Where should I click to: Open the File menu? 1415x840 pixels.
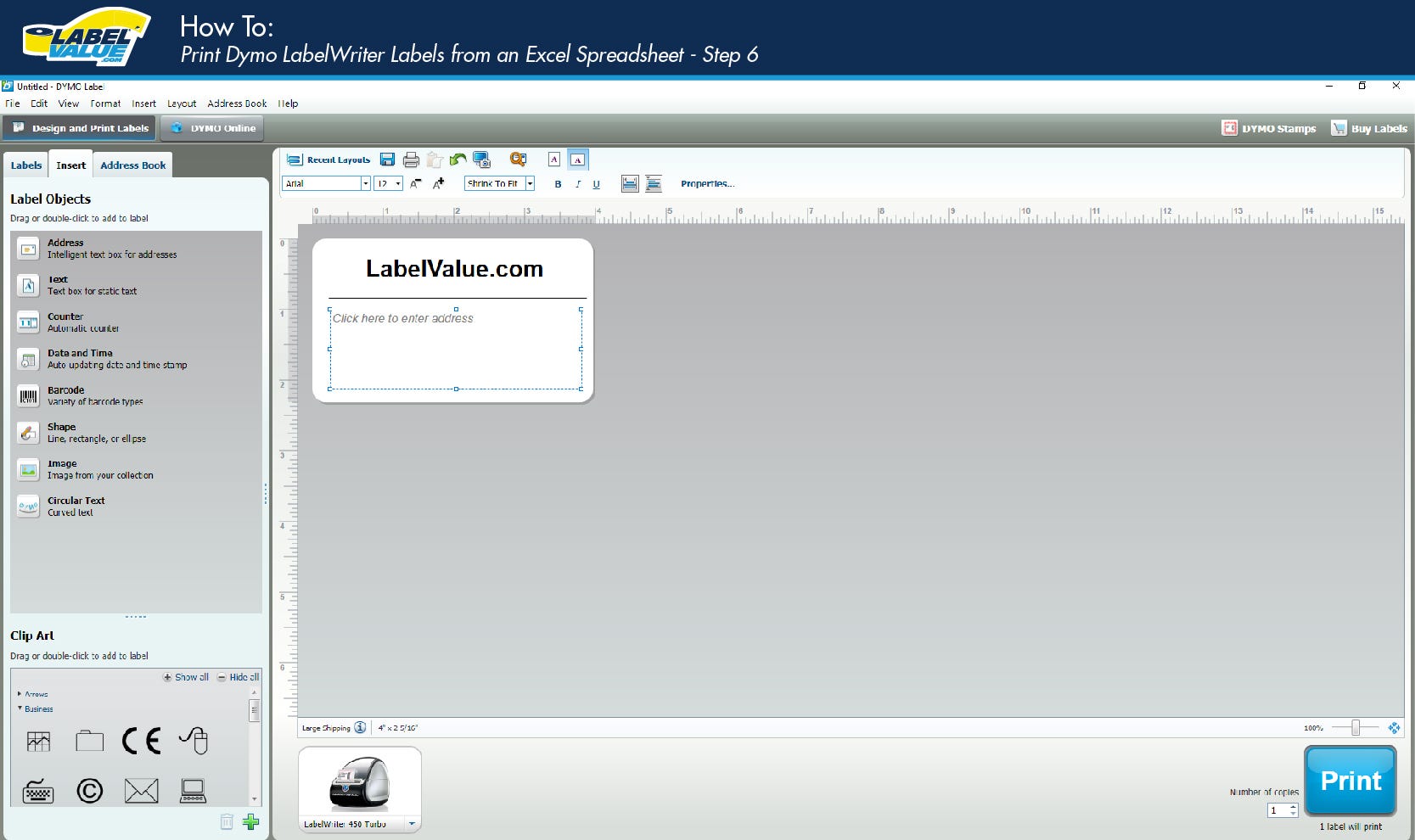13,104
